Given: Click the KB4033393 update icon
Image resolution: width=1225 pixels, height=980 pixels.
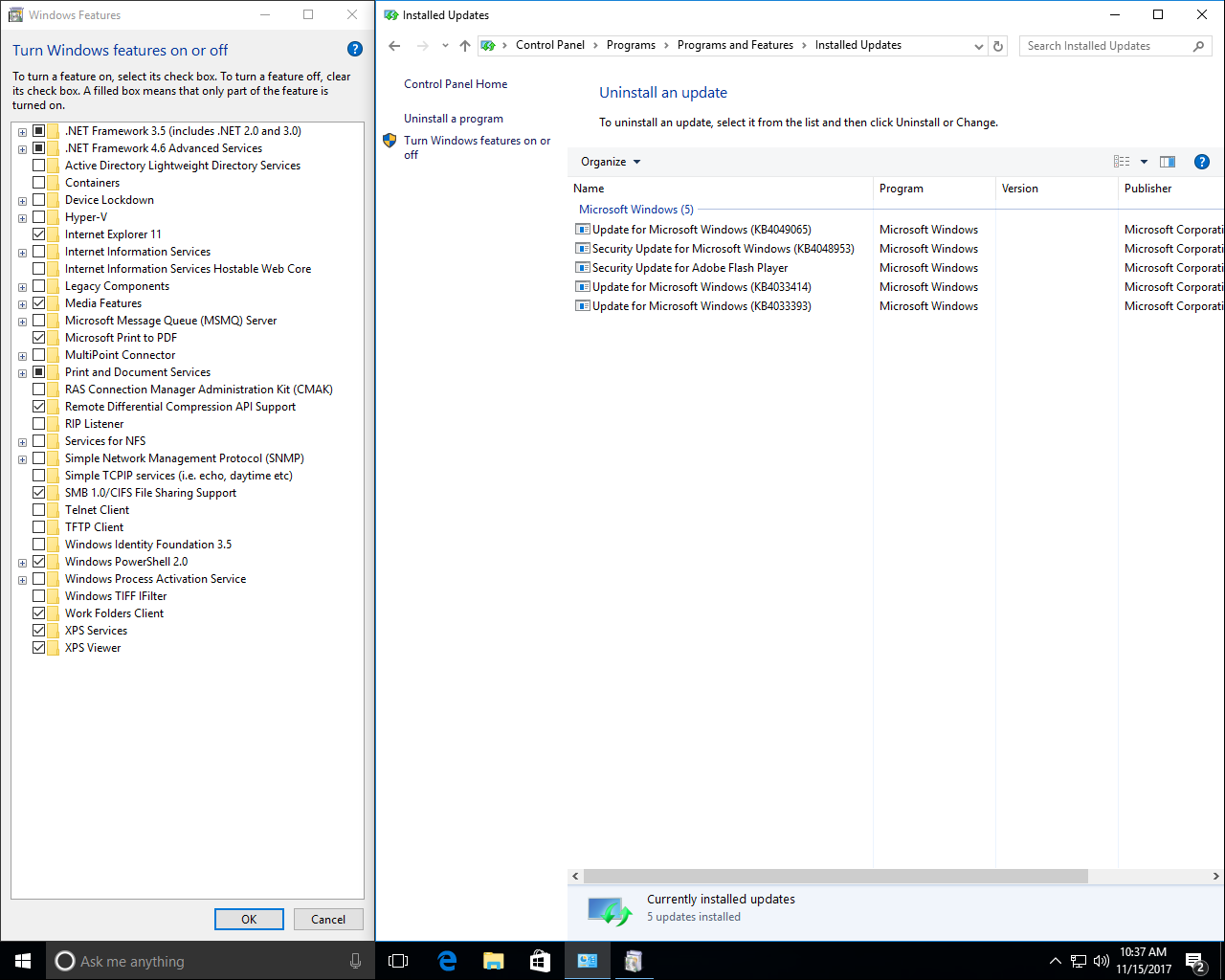Looking at the screenshot, I should tap(582, 306).
